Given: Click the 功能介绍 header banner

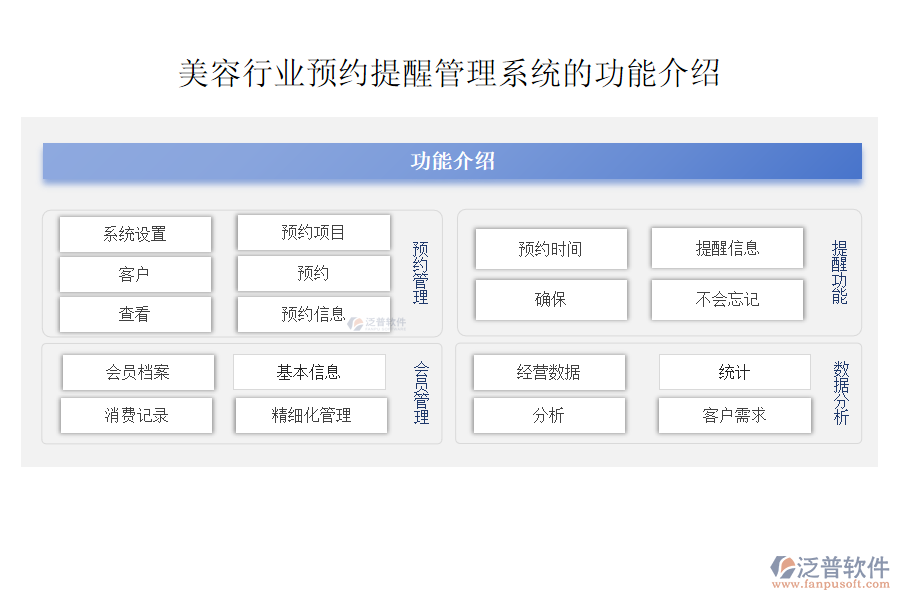Looking at the screenshot, I should pyautogui.click(x=452, y=160).
